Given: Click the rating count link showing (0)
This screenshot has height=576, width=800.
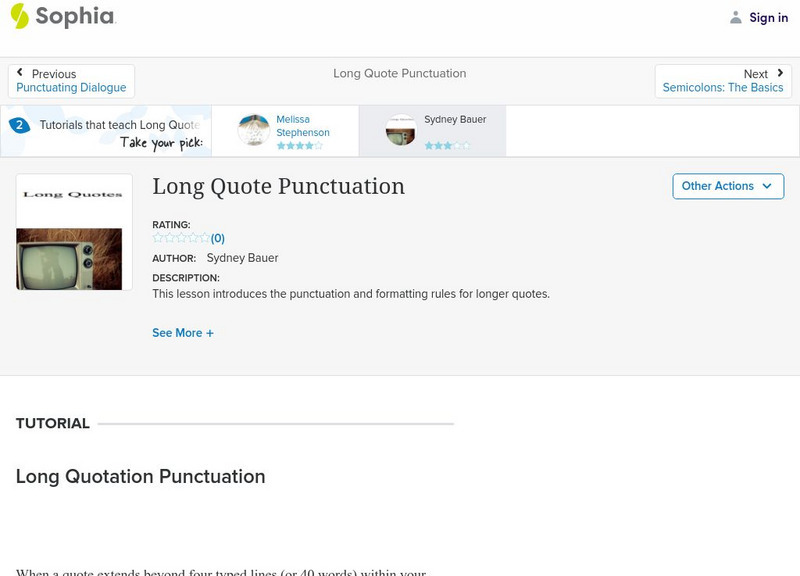Looking at the screenshot, I should (218, 237).
